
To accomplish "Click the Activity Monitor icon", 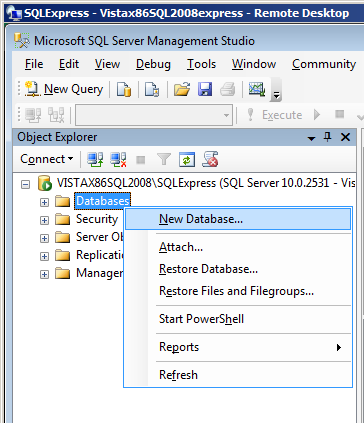I will (257, 89).
